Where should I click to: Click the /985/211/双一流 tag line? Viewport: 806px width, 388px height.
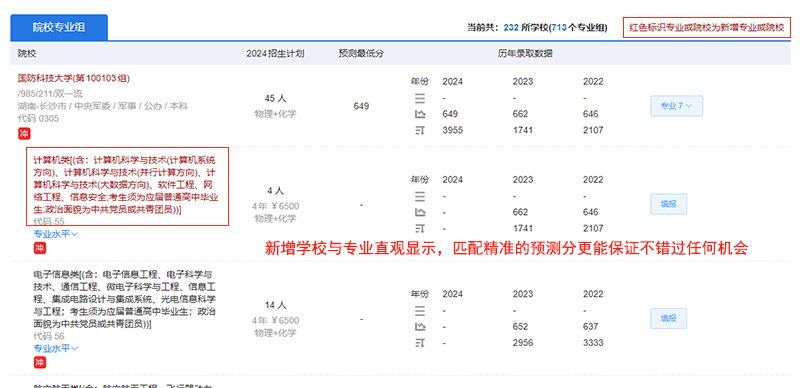pos(50,94)
